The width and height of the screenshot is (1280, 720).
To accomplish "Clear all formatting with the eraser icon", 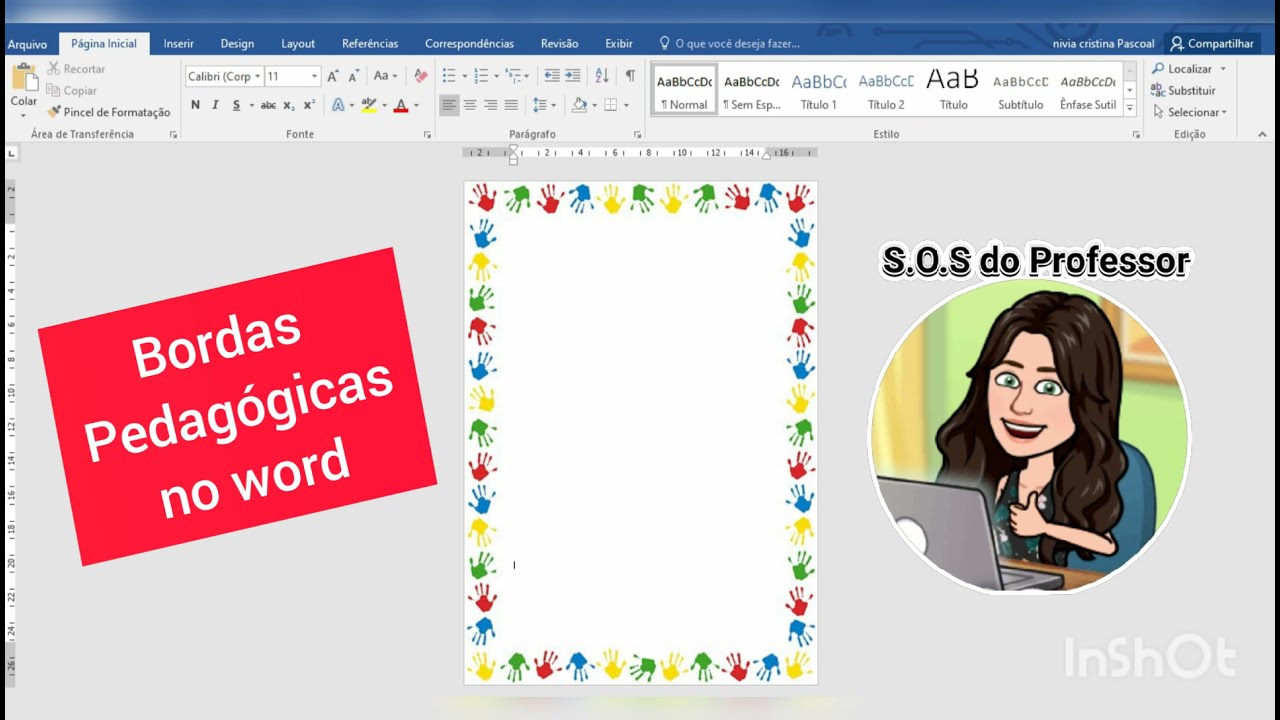I will [x=421, y=76].
